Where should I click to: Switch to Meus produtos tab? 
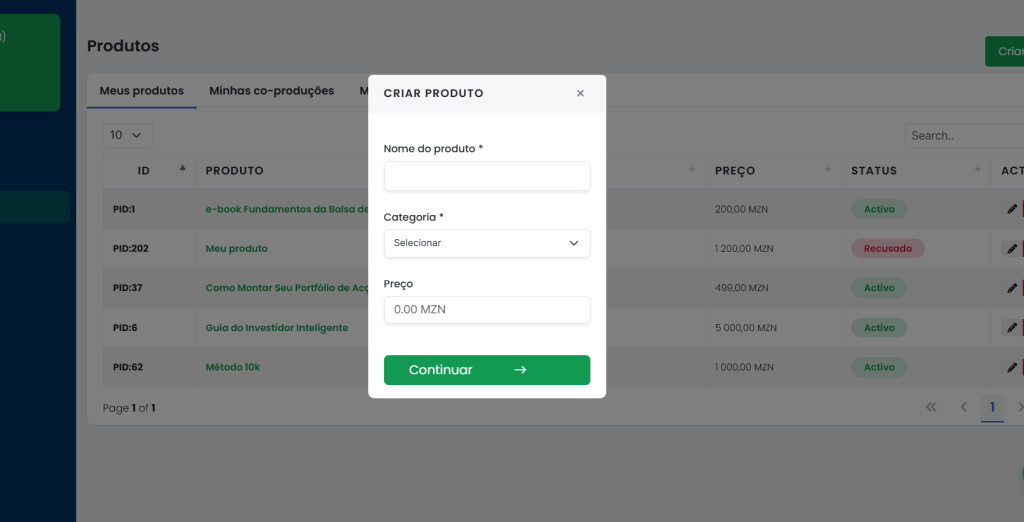(x=142, y=91)
